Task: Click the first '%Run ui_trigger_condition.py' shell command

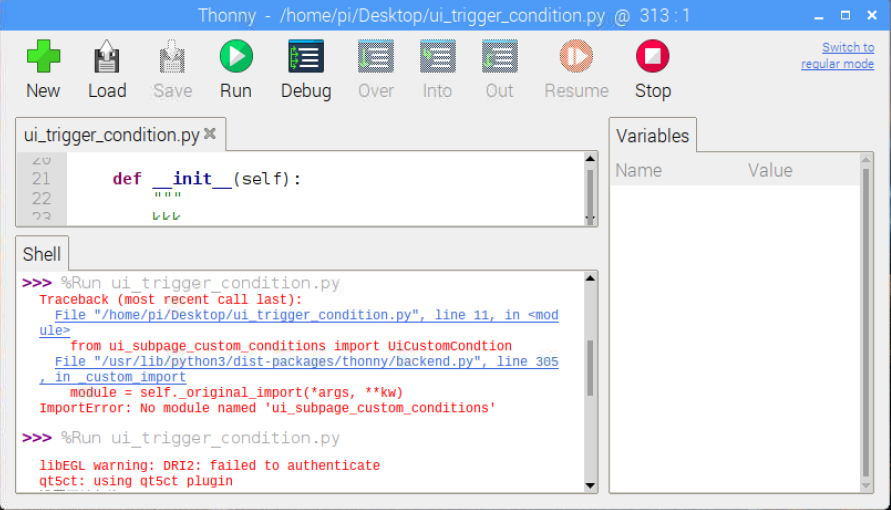Action: click(200, 283)
